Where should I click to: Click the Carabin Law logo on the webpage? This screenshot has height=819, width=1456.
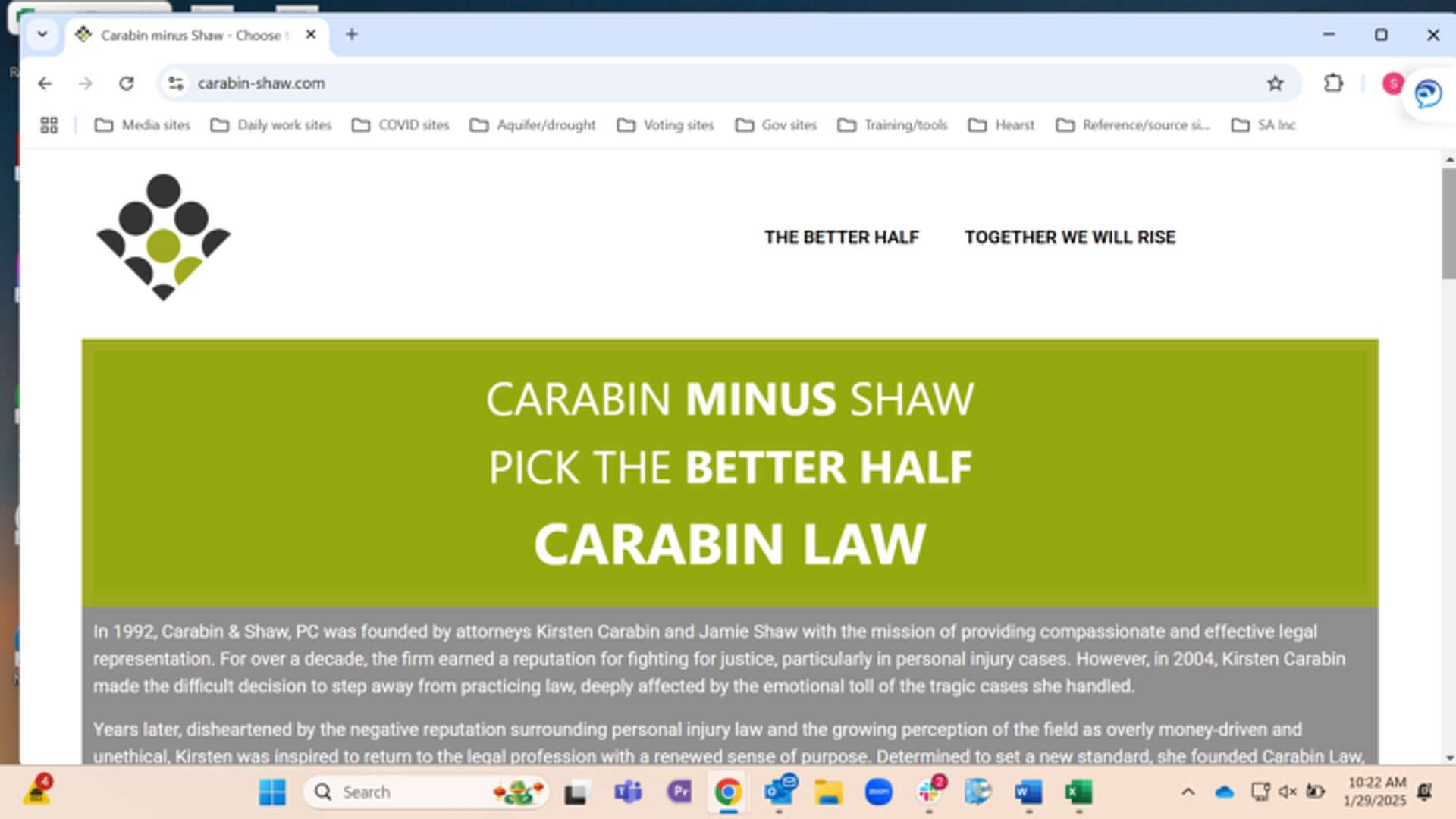click(x=162, y=237)
